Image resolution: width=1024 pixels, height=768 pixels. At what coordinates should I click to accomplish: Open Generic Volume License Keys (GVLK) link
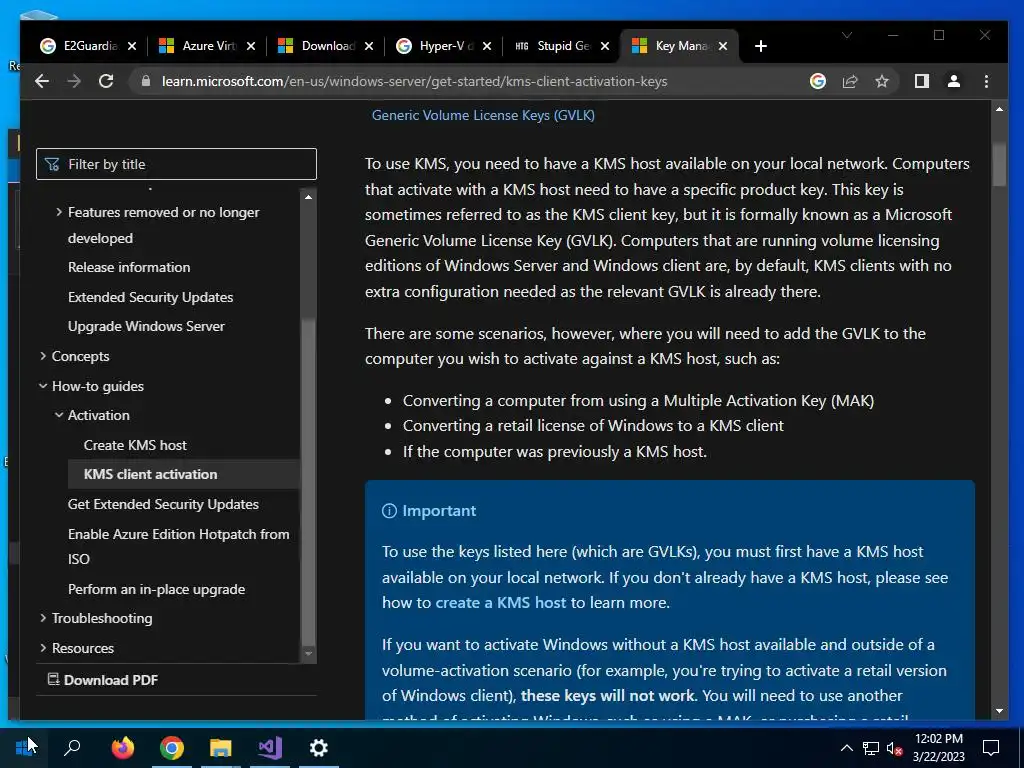(x=483, y=115)
